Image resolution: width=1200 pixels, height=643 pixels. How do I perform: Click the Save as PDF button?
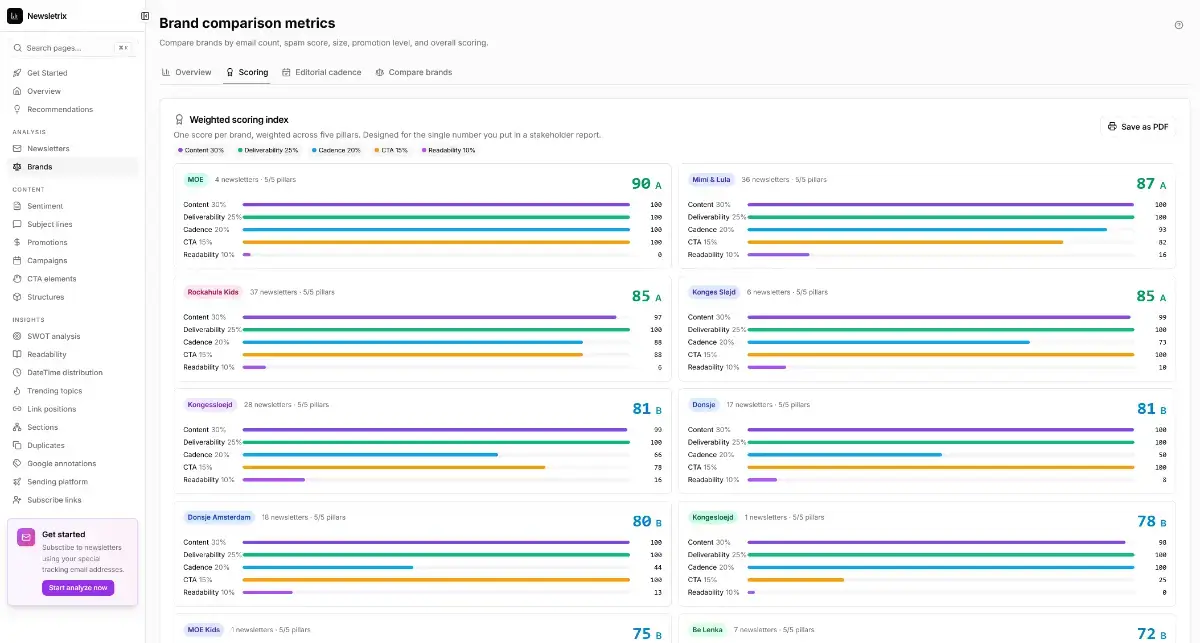tap(1138, 127)
